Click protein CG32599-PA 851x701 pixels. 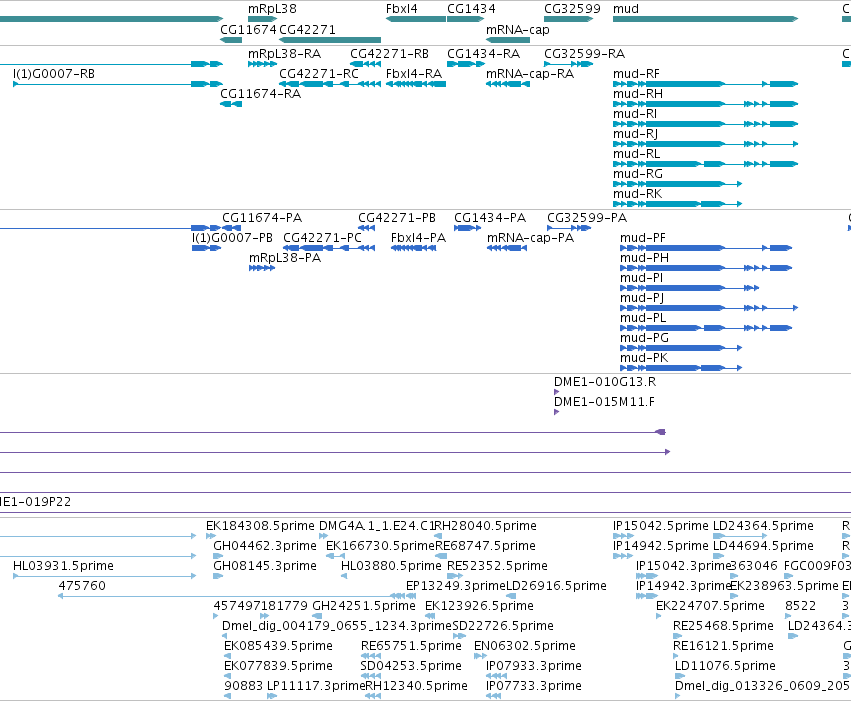(x=569, y=228)
